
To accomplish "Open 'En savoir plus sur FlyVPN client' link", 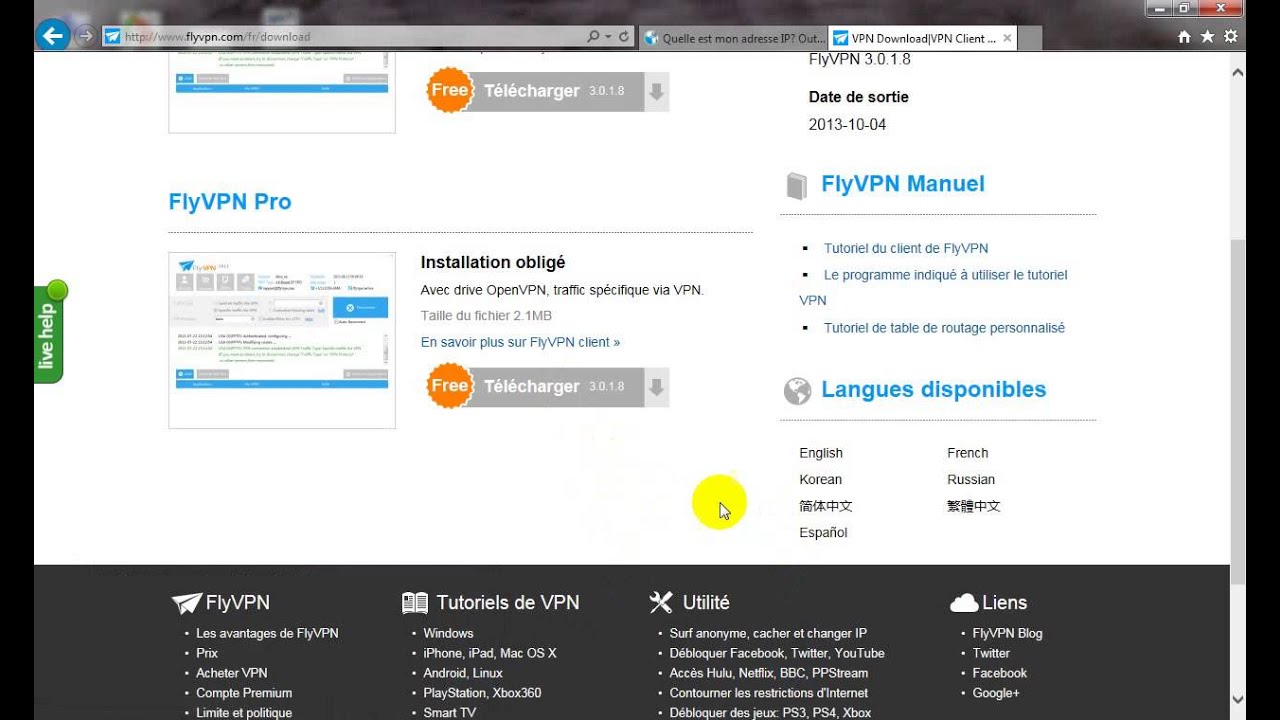I will (520, 342).
